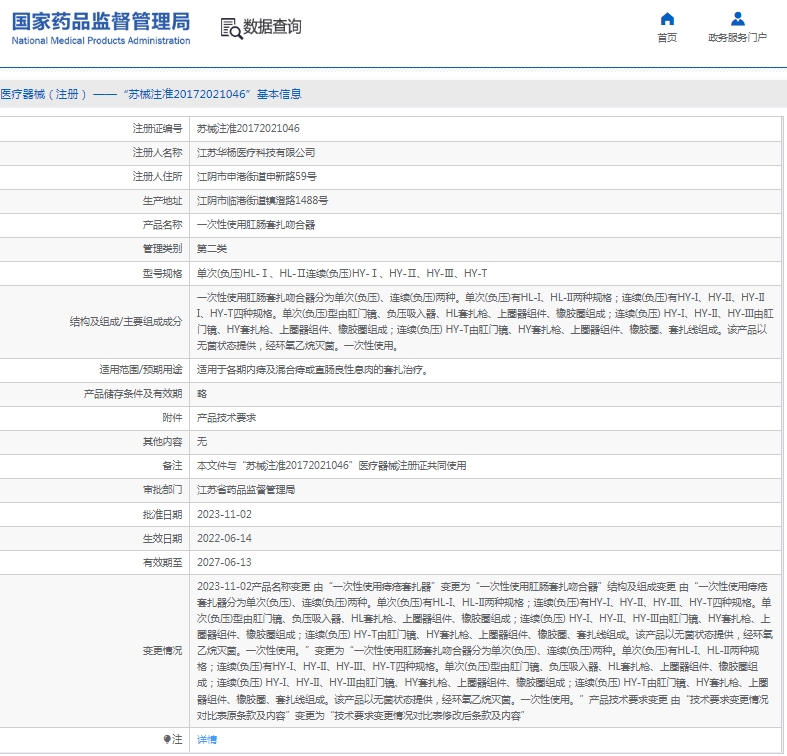Viewport: 787px width, 756px height.
Task: Select intended use text 适用于各期内痔
Action: [312, 370]
